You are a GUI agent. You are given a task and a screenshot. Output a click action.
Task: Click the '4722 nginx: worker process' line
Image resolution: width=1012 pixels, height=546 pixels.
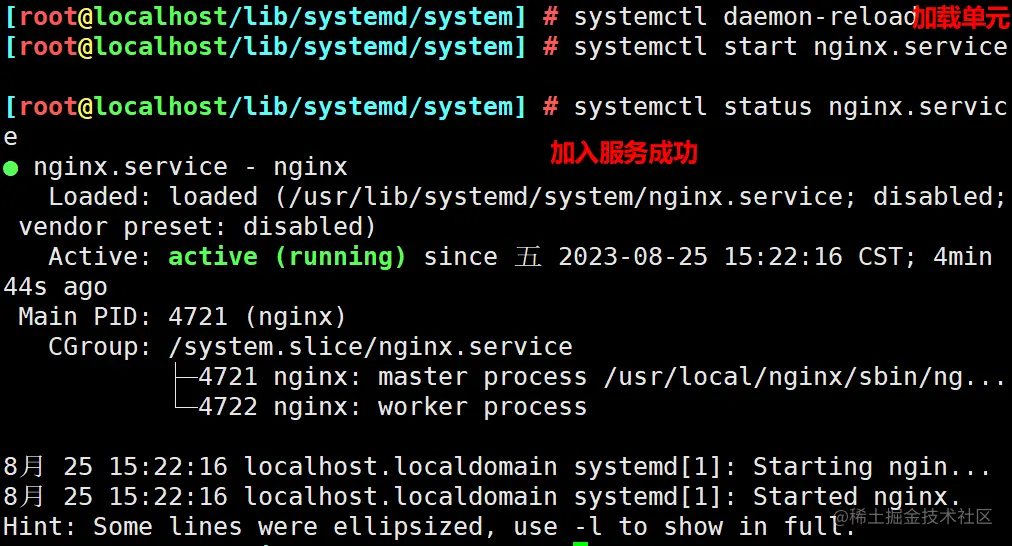(392, 407)
